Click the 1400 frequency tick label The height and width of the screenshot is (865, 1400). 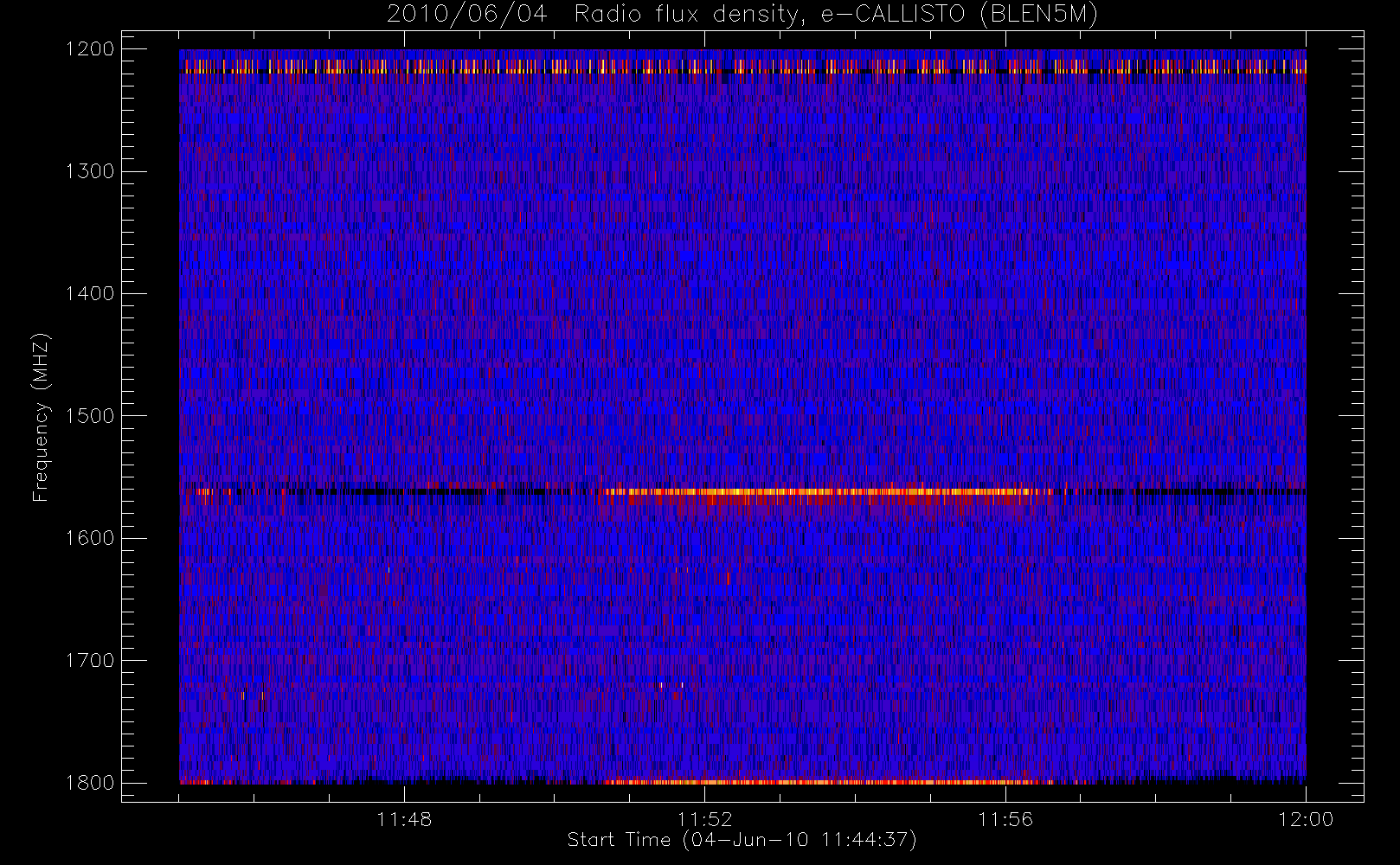tap(90, 294)
